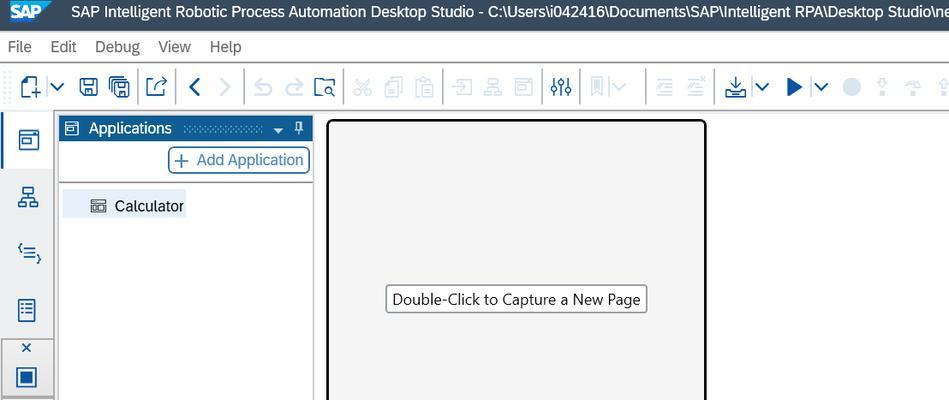
Task: Click the Build download-tray icon
Action: point(735,87)
